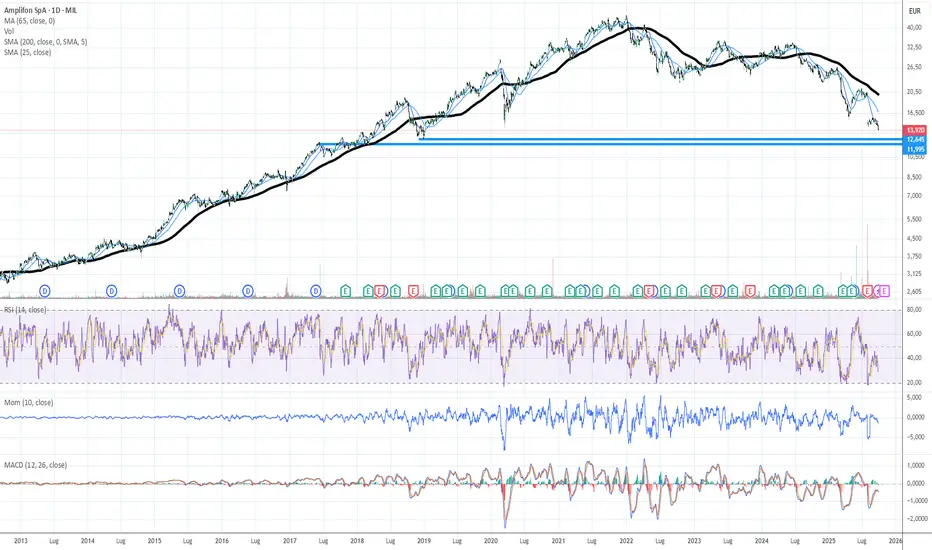Click the 7,000 value on the price axis
Viewport: 932px width, 550px height.
point(914,196)
